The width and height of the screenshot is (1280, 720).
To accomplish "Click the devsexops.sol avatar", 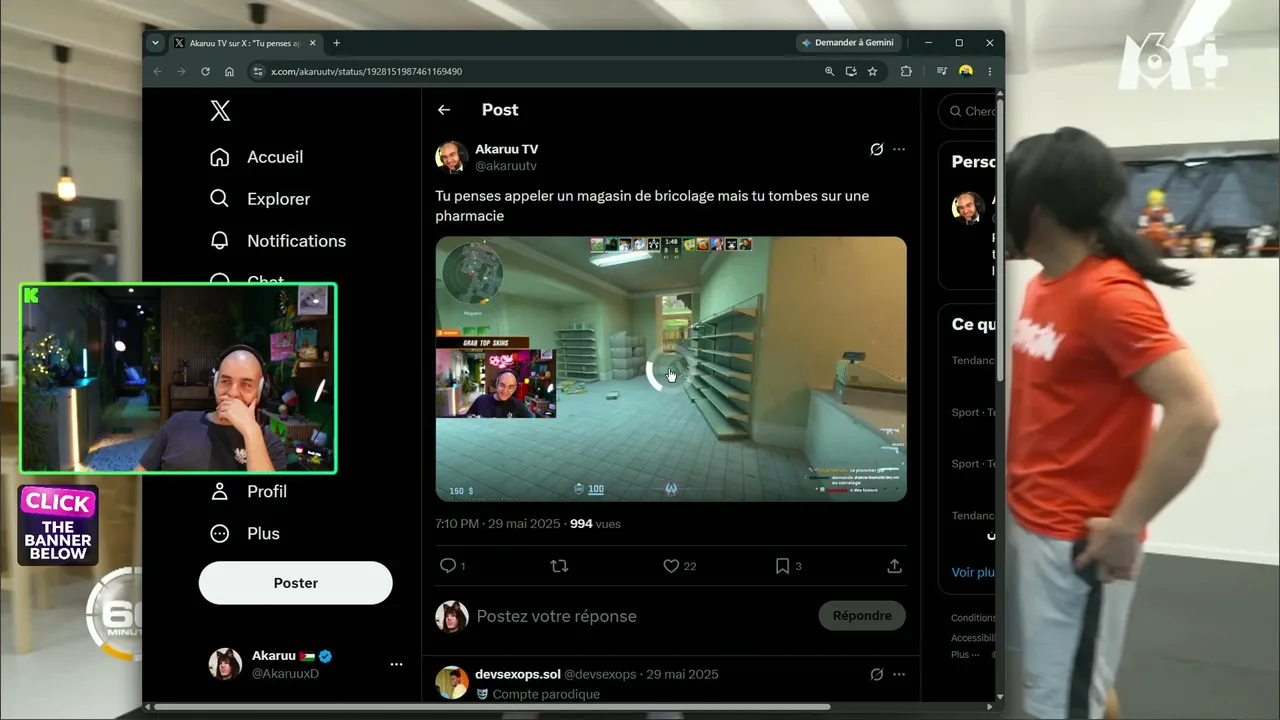I will (x=452, y=683).
